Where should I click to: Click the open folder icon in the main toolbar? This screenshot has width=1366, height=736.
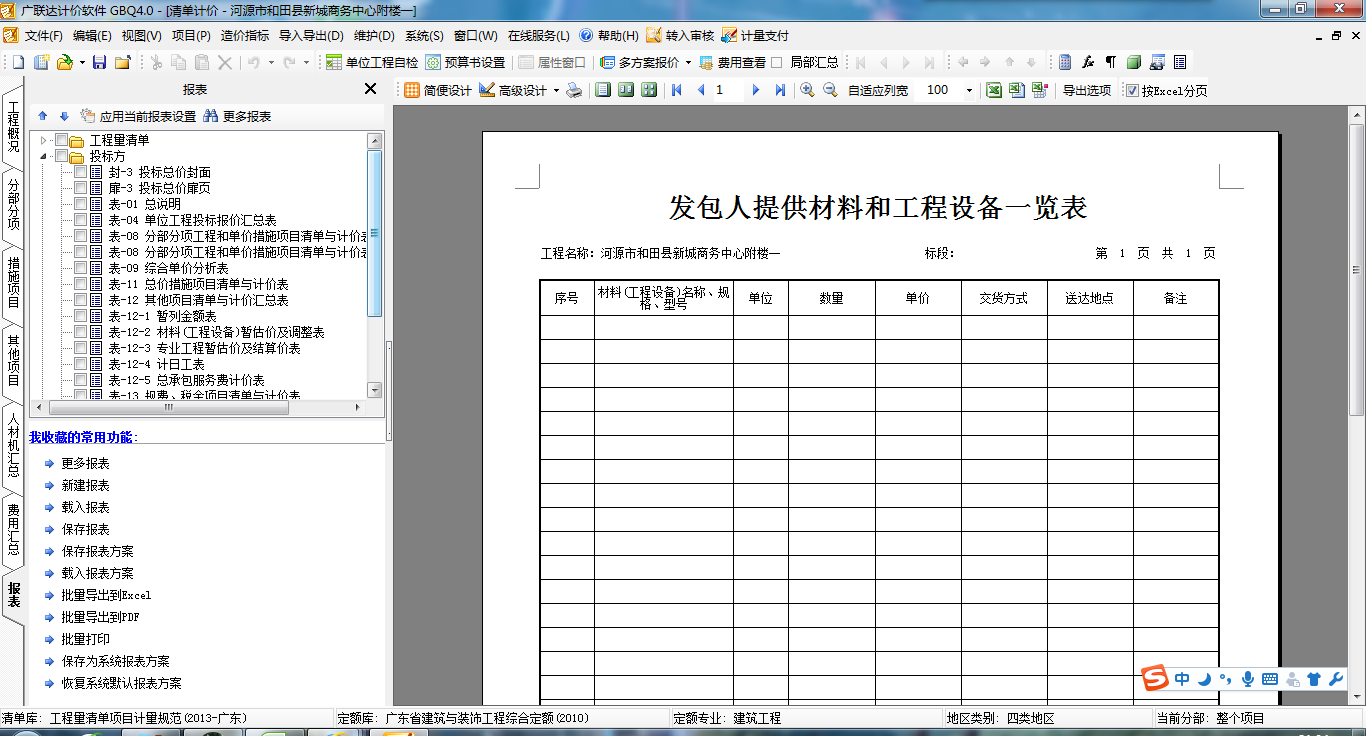64,62
